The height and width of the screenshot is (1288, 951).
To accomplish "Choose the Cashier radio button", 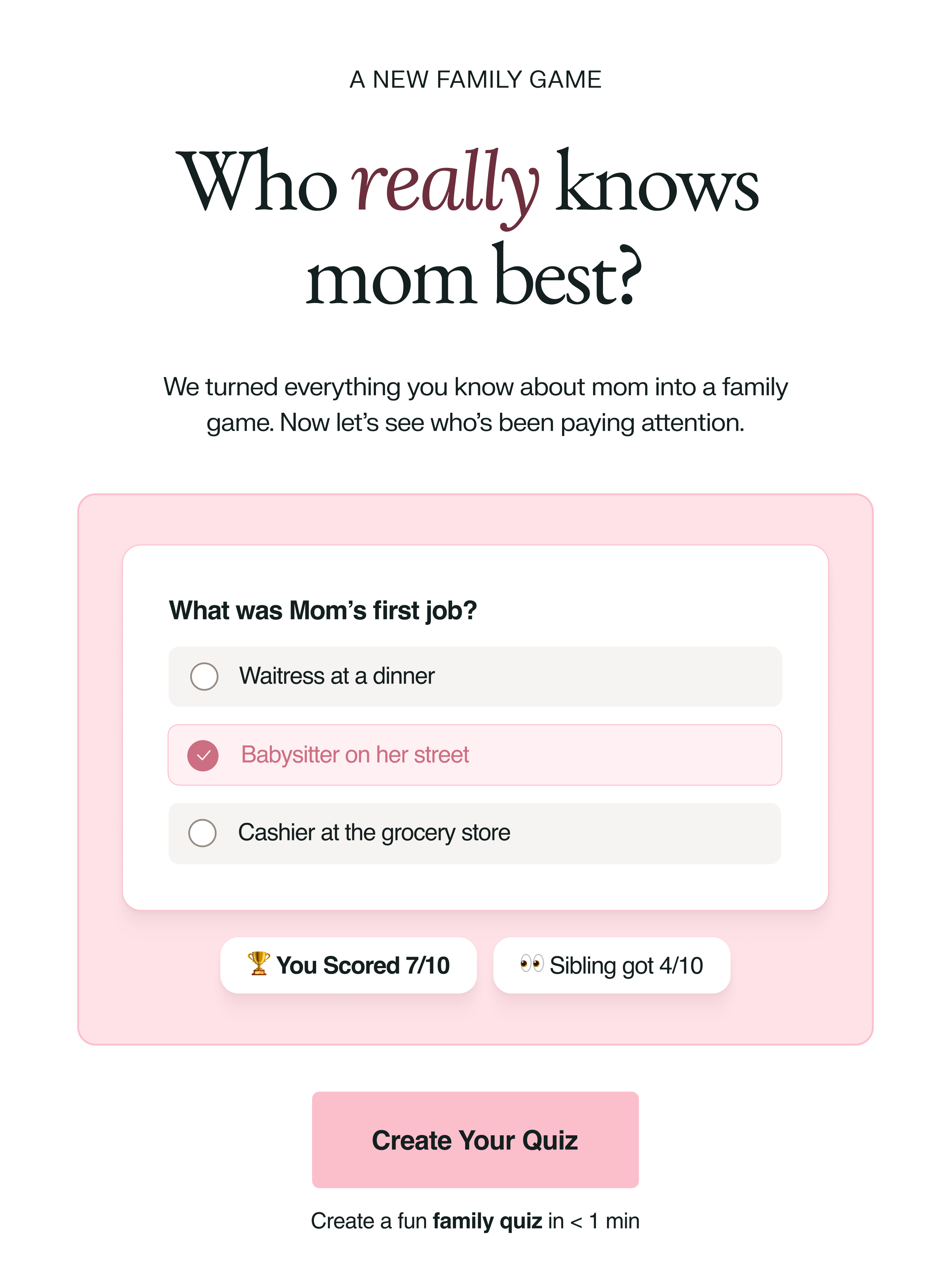I will coord(202,833).
